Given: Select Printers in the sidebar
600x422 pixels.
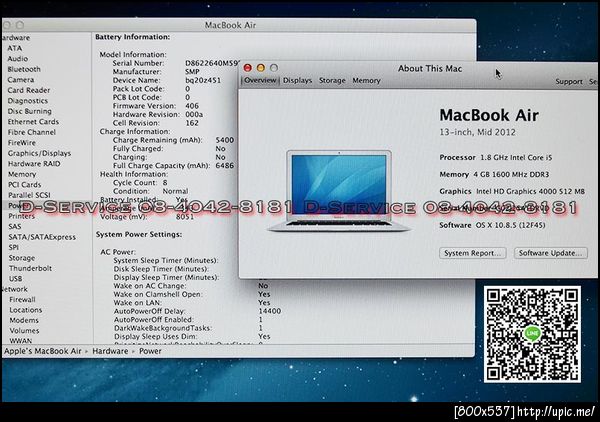Looking at the screenshot, I should click(x=21, y=216).
